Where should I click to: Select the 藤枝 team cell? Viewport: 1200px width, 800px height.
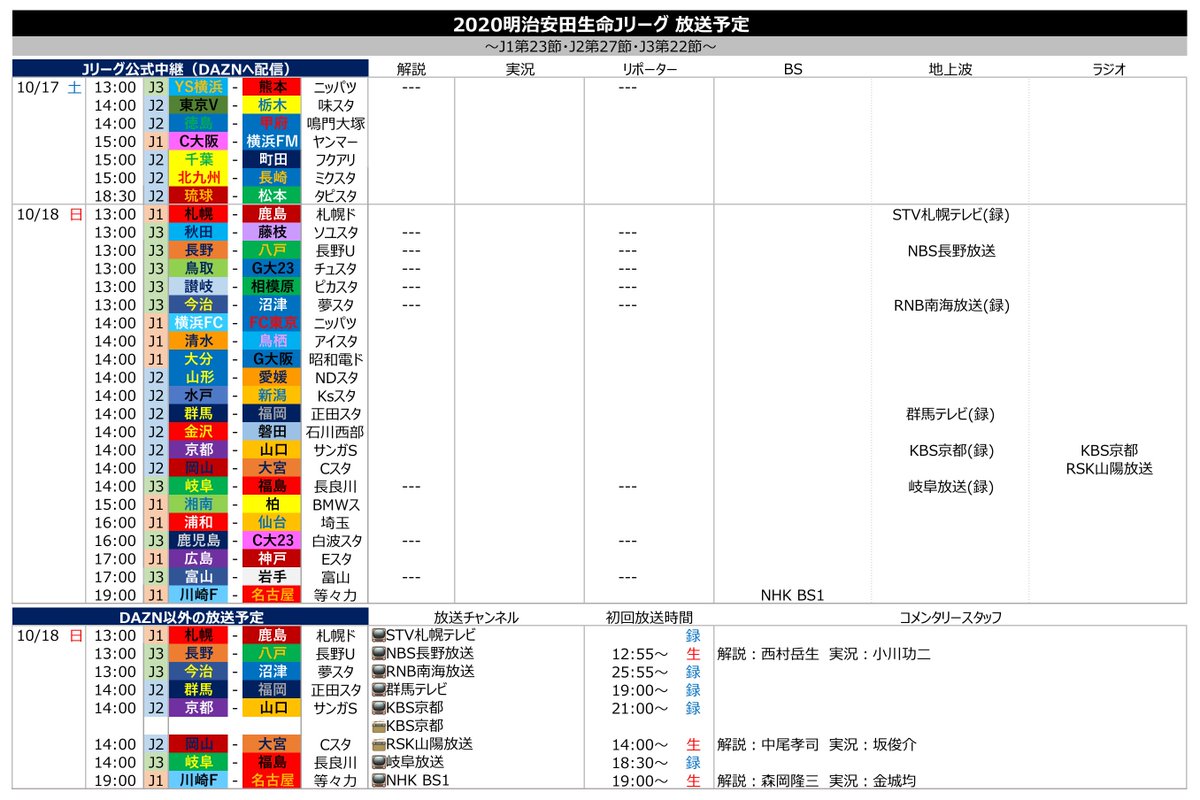pos(272,232)
